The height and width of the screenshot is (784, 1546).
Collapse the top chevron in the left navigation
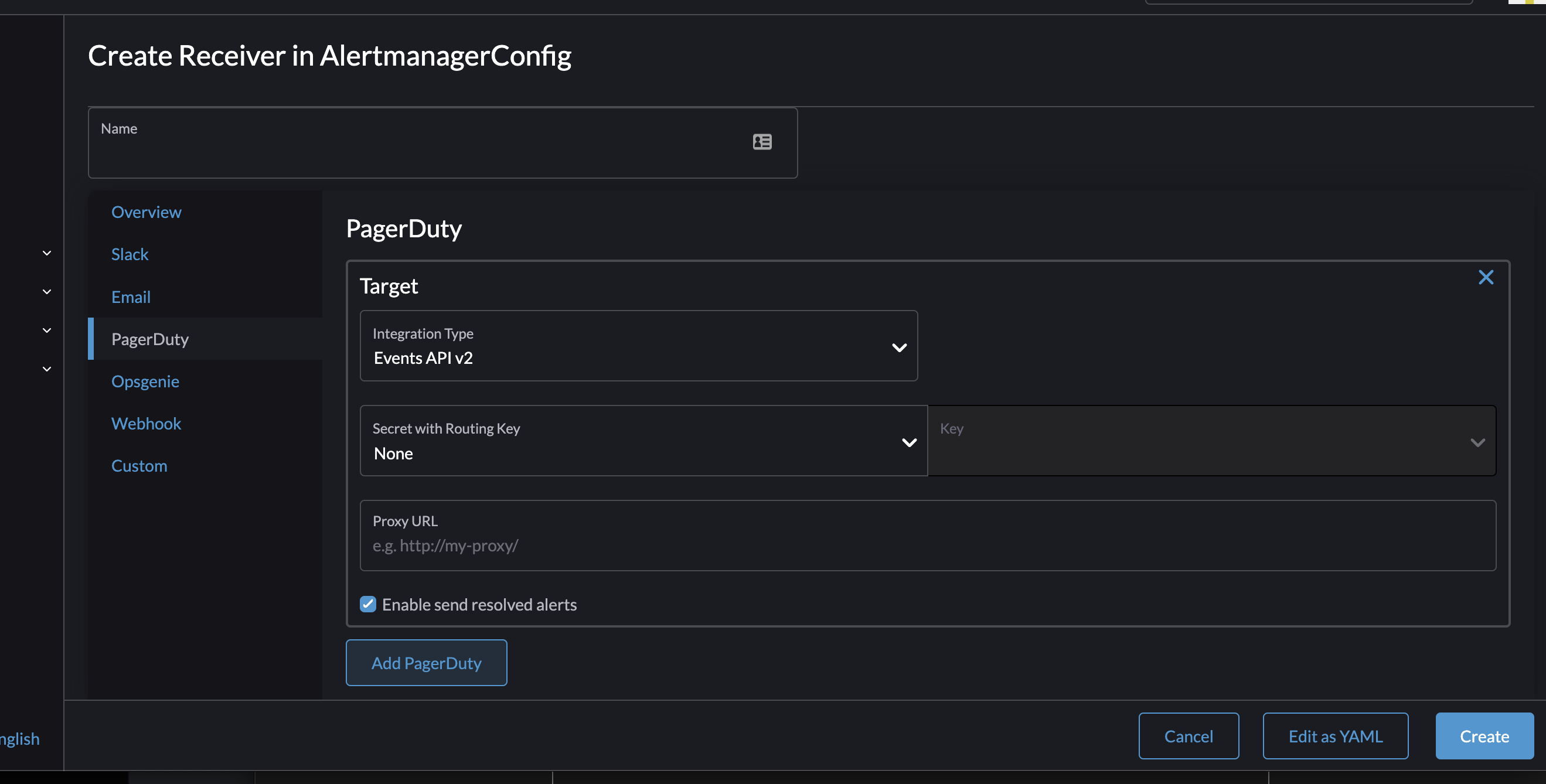46,253
